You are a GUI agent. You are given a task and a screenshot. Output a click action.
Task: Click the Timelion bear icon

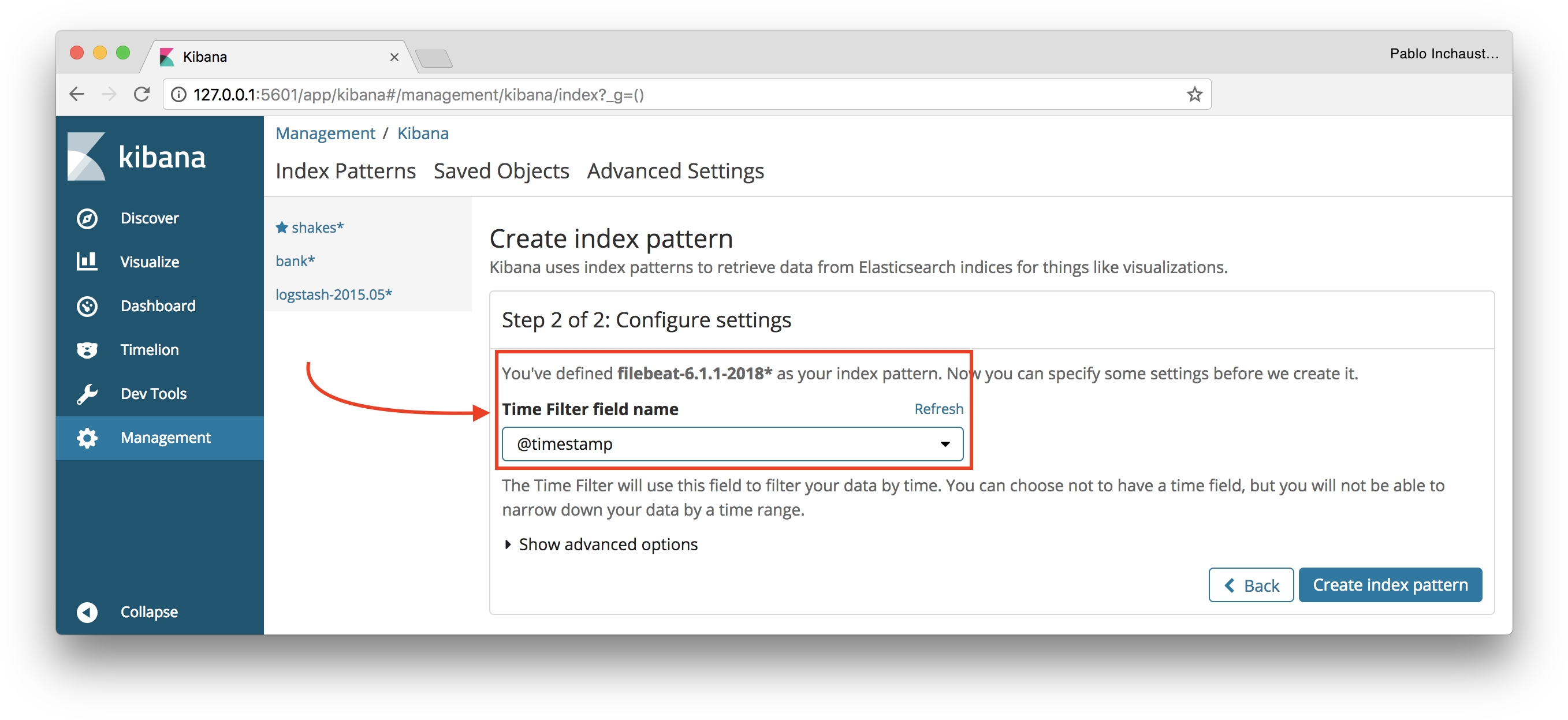tap(87, 350)
